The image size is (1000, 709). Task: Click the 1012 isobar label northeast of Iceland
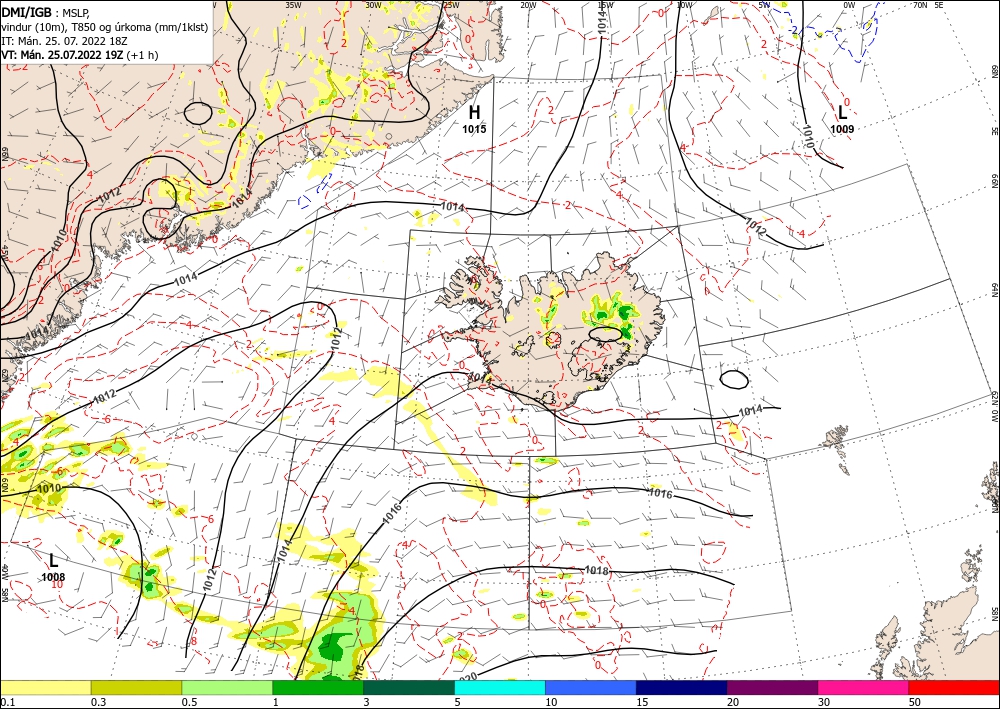coord(755,227)
